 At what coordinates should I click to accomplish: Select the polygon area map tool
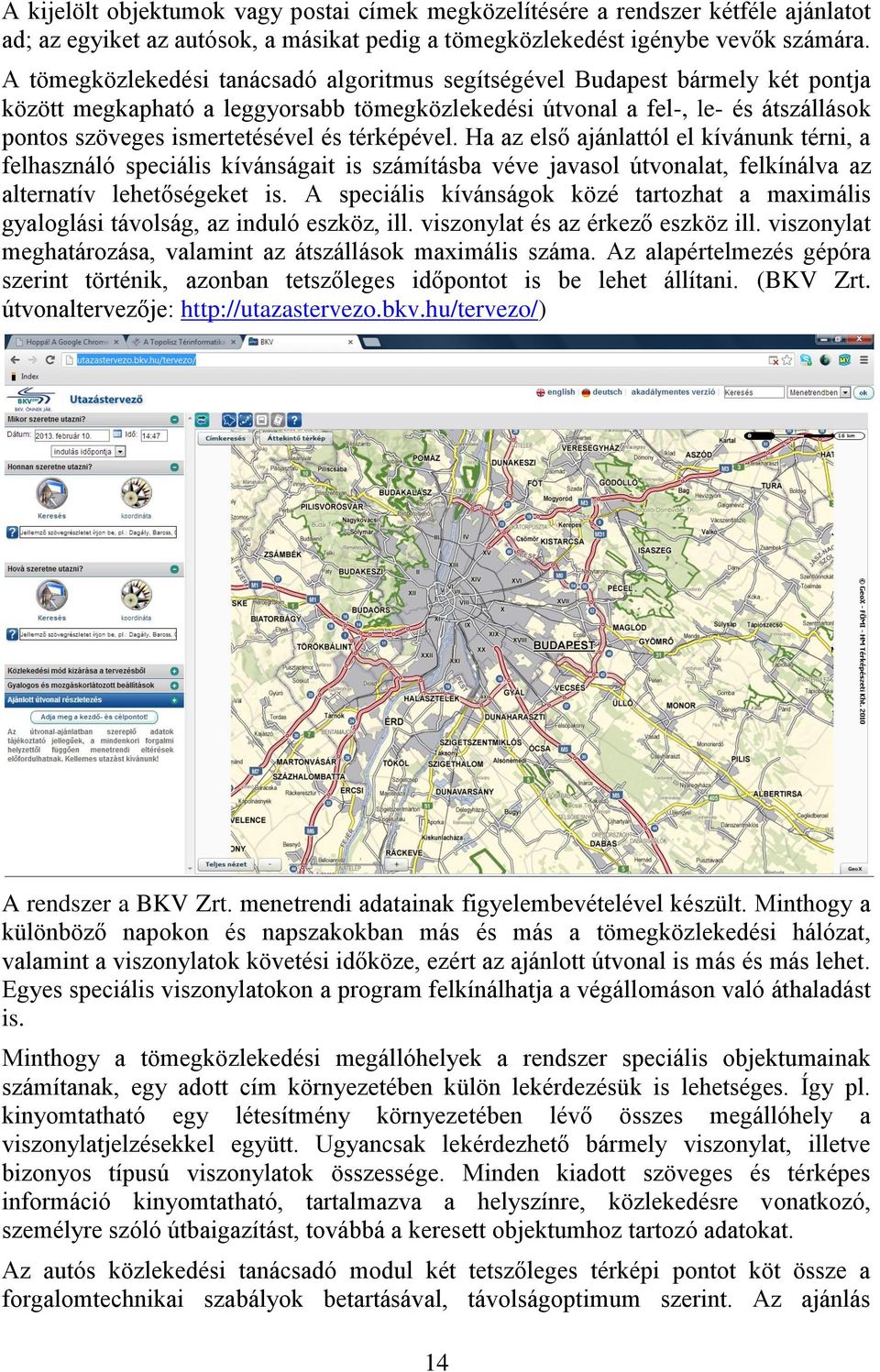coord(228,420)
